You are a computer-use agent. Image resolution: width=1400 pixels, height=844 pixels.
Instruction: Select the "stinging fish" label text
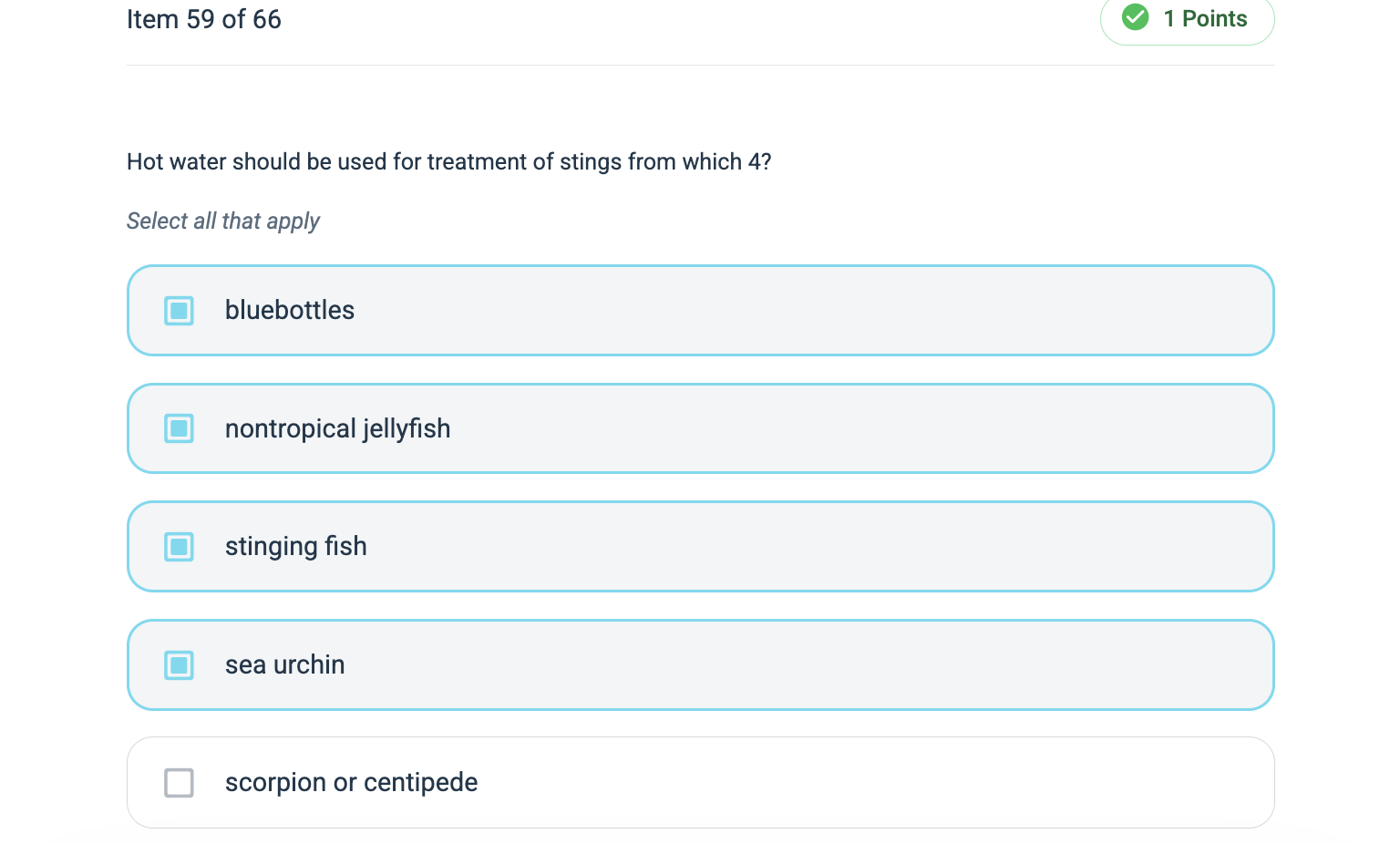click(x=295, y=547)
